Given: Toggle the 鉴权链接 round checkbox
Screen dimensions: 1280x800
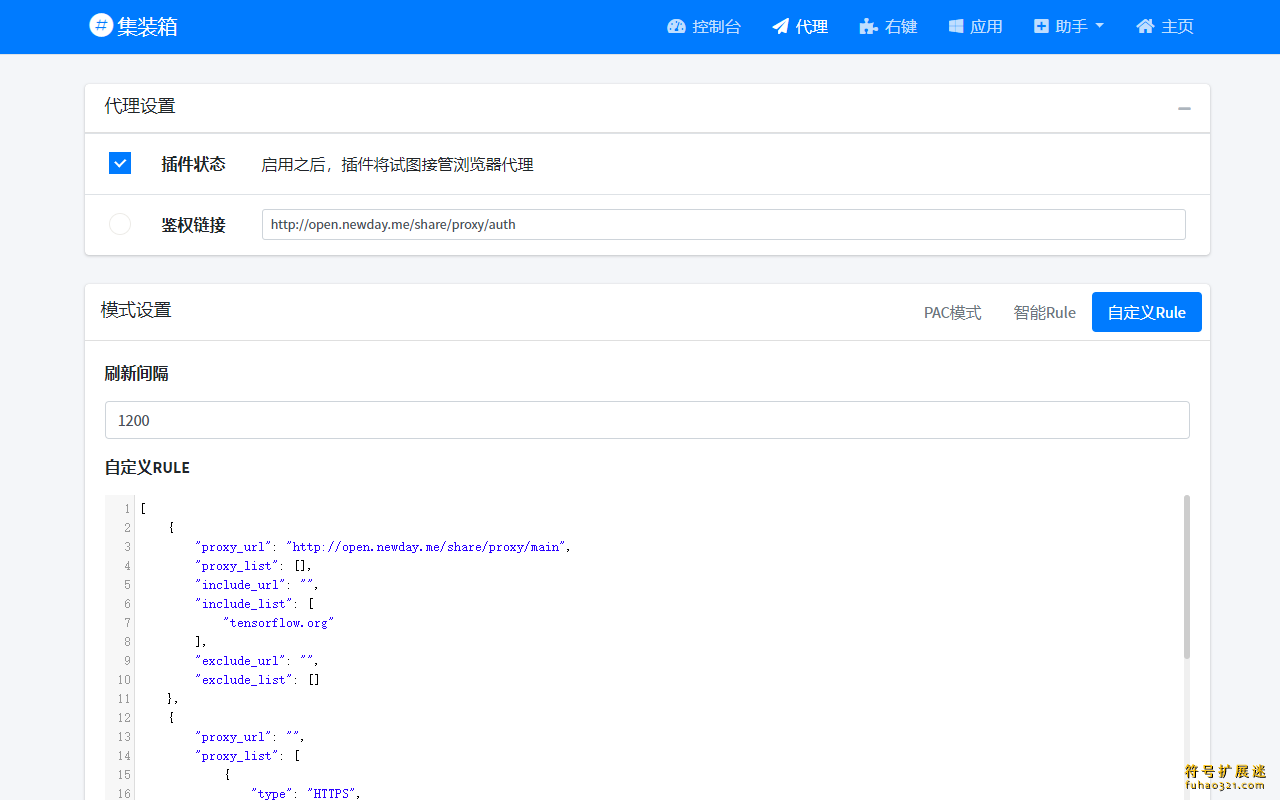Looking at the screenshot, I should 120,224.
